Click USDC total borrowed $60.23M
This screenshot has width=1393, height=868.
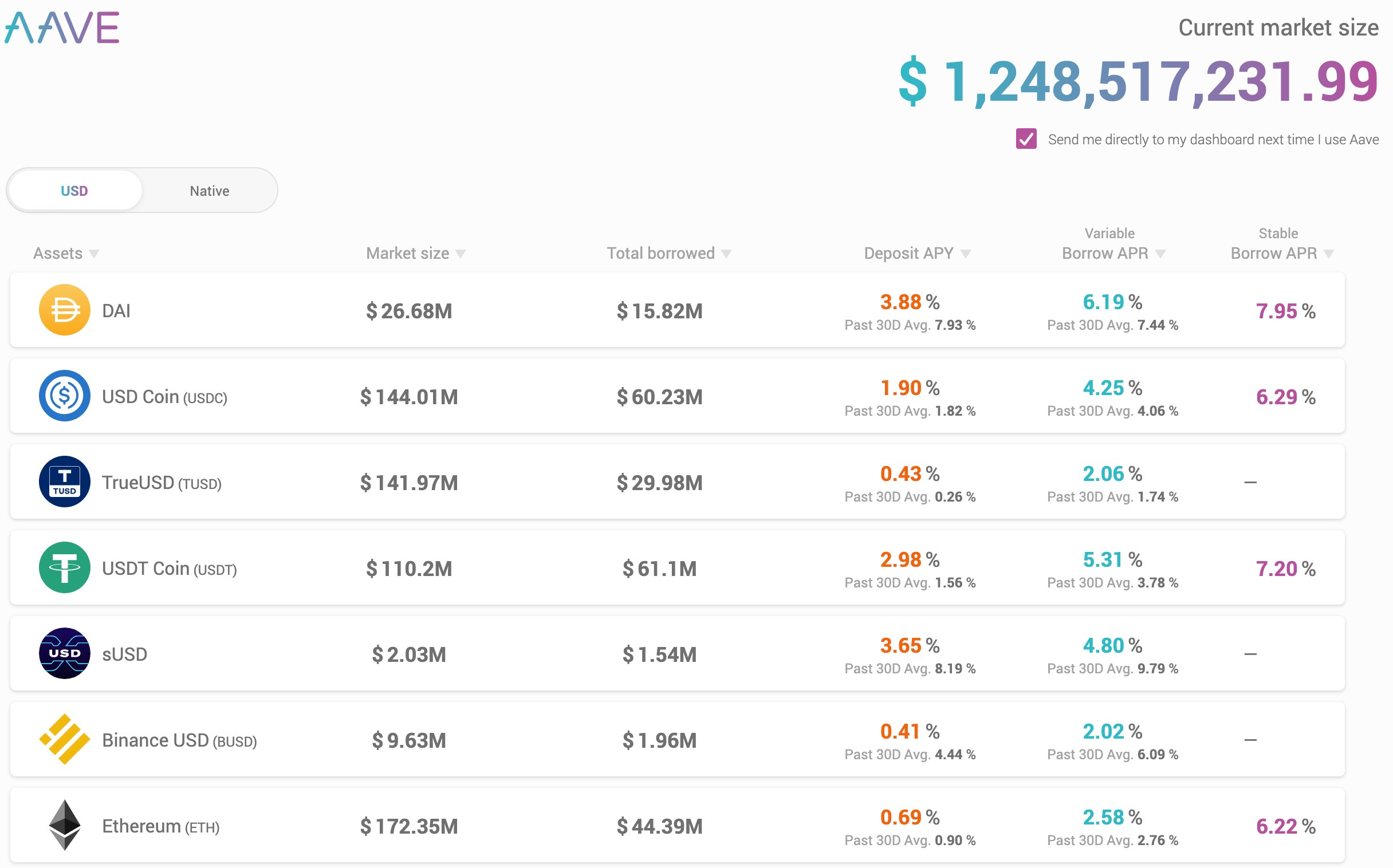coord(660,397)
